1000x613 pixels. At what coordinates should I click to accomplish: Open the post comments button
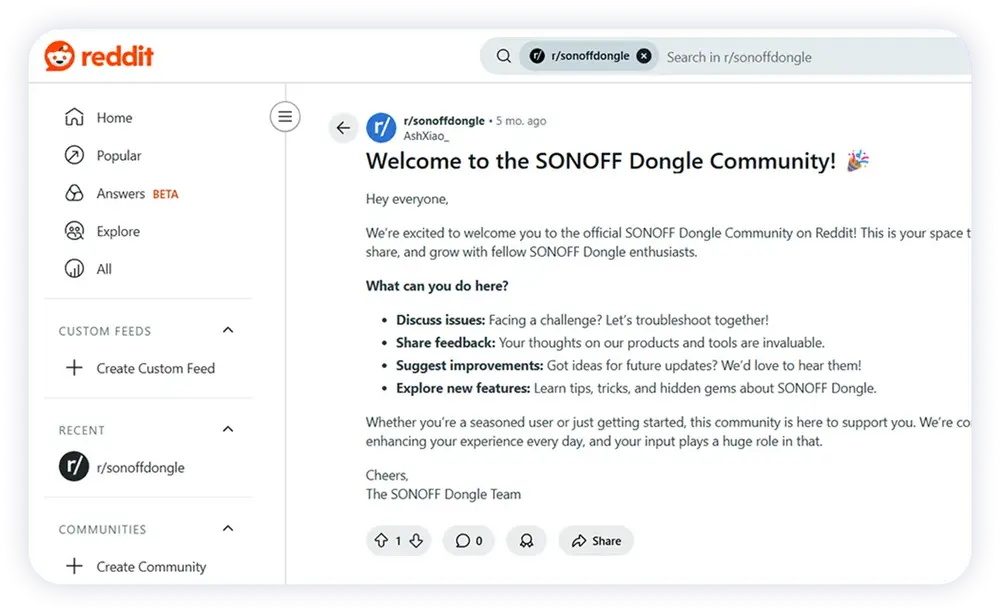click(x=469, y=541)
